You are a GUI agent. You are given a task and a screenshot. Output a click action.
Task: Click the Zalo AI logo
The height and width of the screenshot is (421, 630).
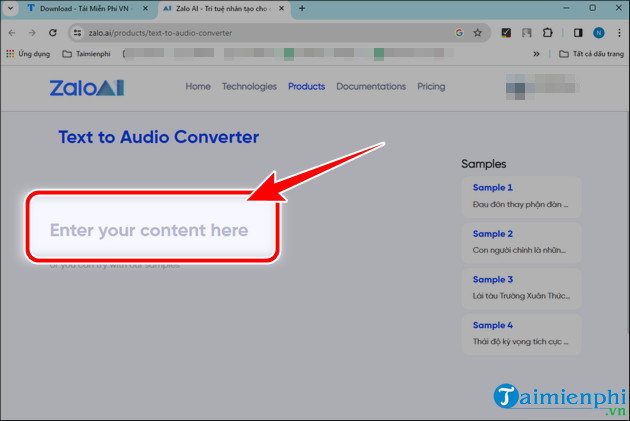(87, 88)
